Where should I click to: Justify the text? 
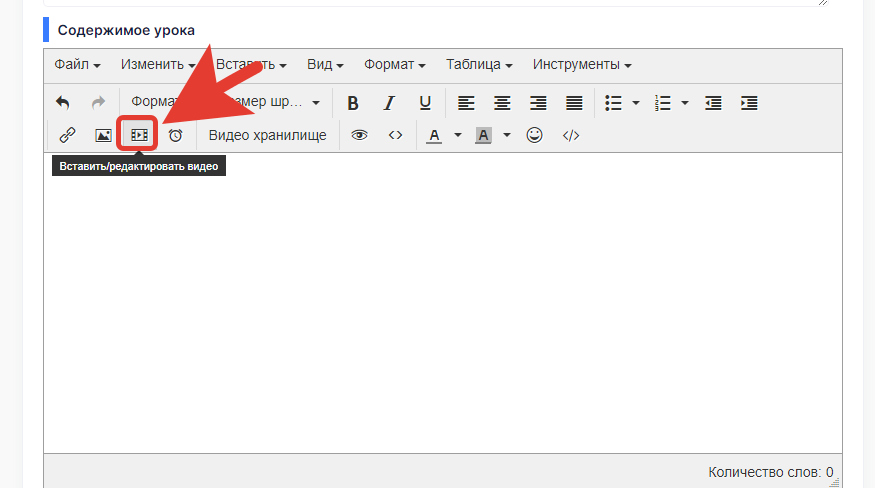click(574, 103)
